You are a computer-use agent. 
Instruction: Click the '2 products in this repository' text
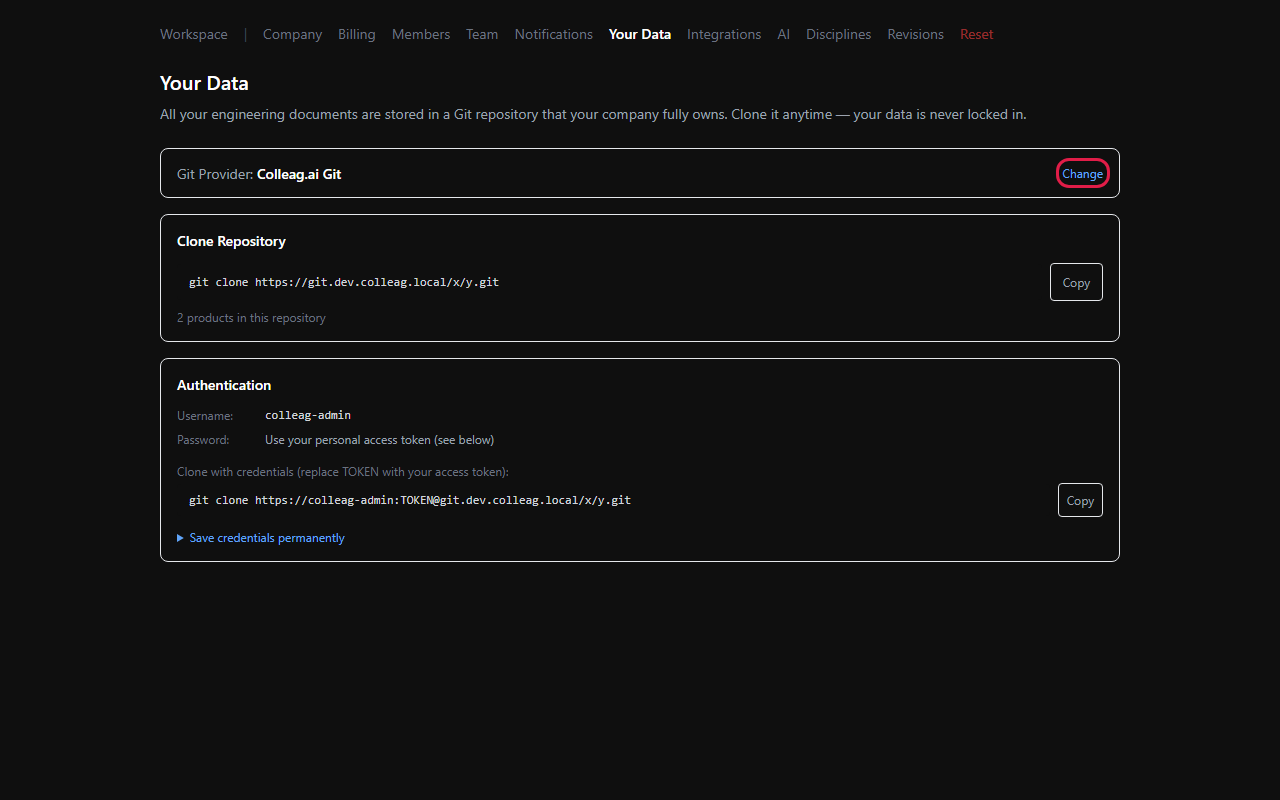click(x=251, y=318)
